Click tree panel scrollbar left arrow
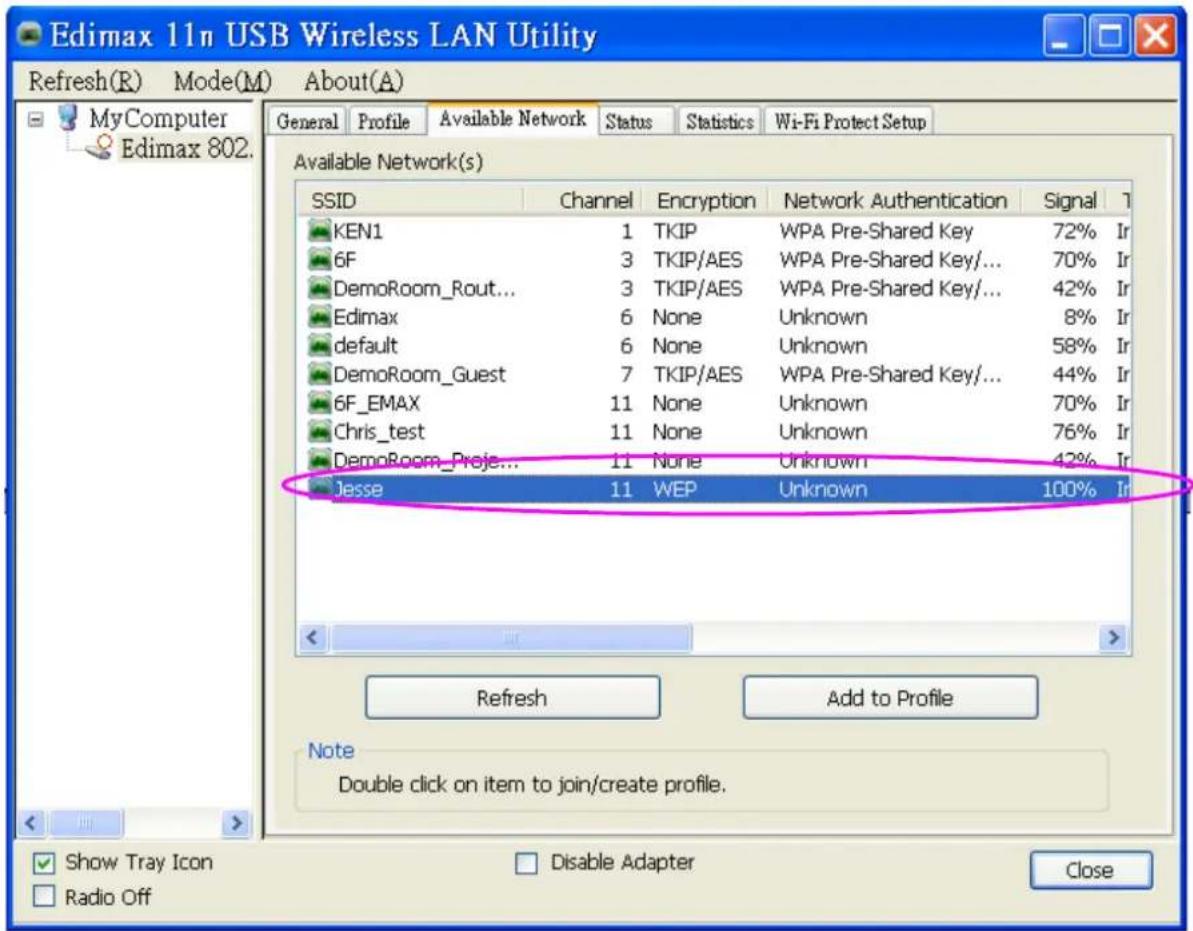Screen dimensions: 1193x931 tap(30, 822)
